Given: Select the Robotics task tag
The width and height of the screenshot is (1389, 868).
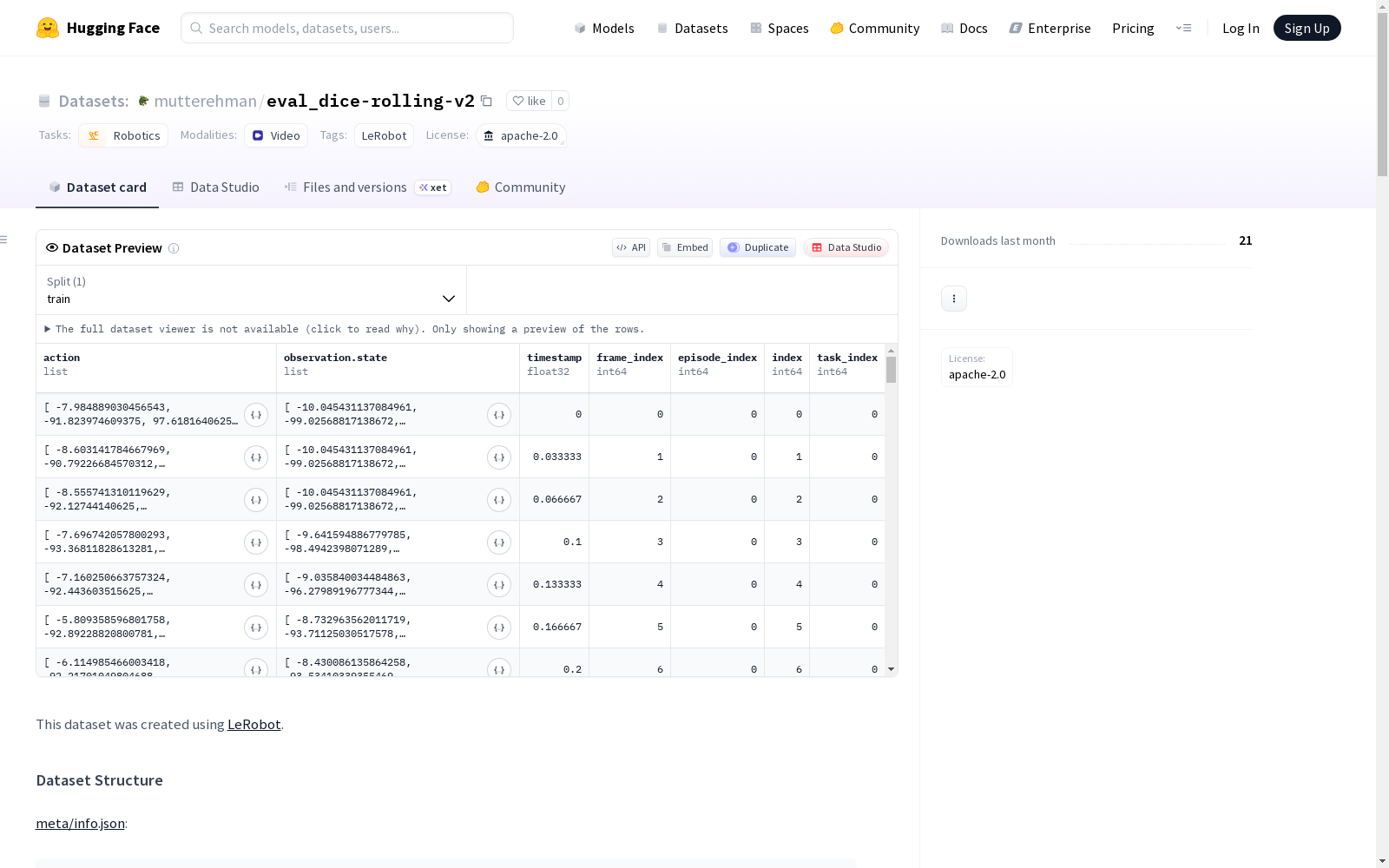Looking at the screenshot, I should [123, 135].
